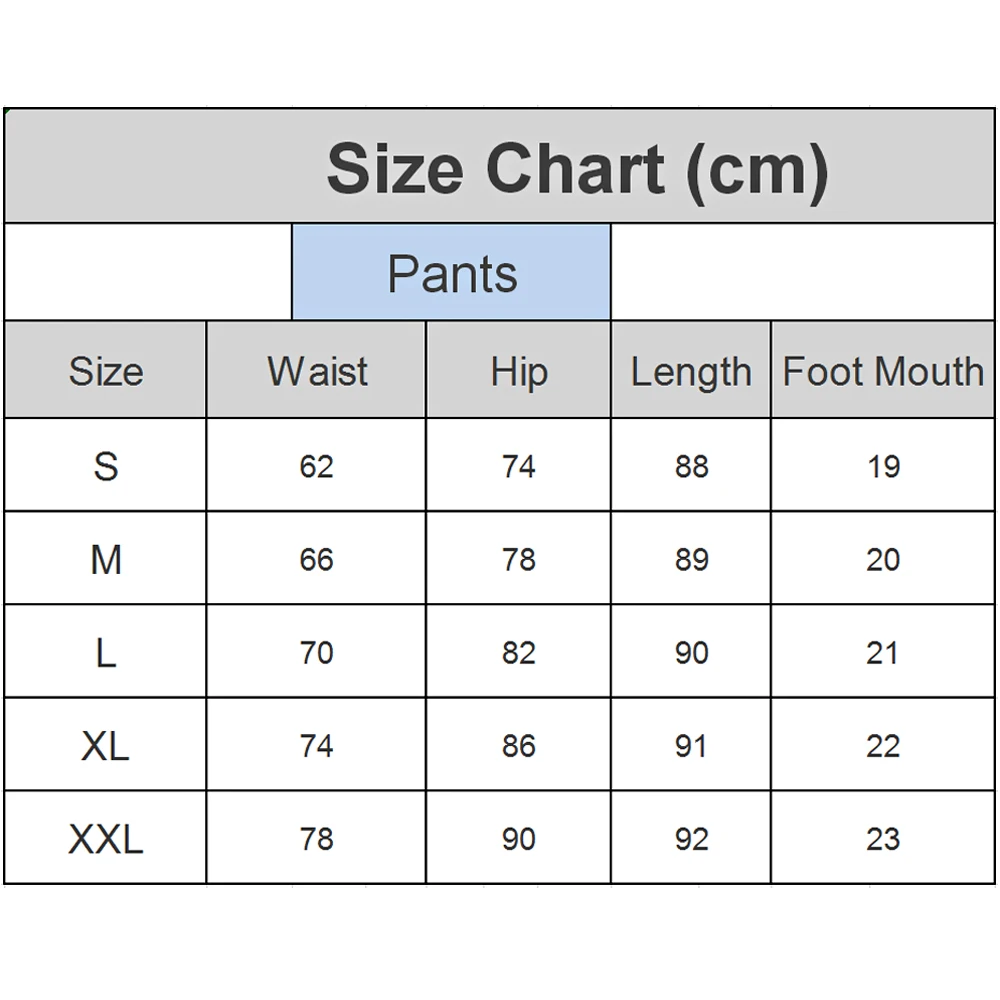Select foot mouth value 20 for M

pos(883,559)
